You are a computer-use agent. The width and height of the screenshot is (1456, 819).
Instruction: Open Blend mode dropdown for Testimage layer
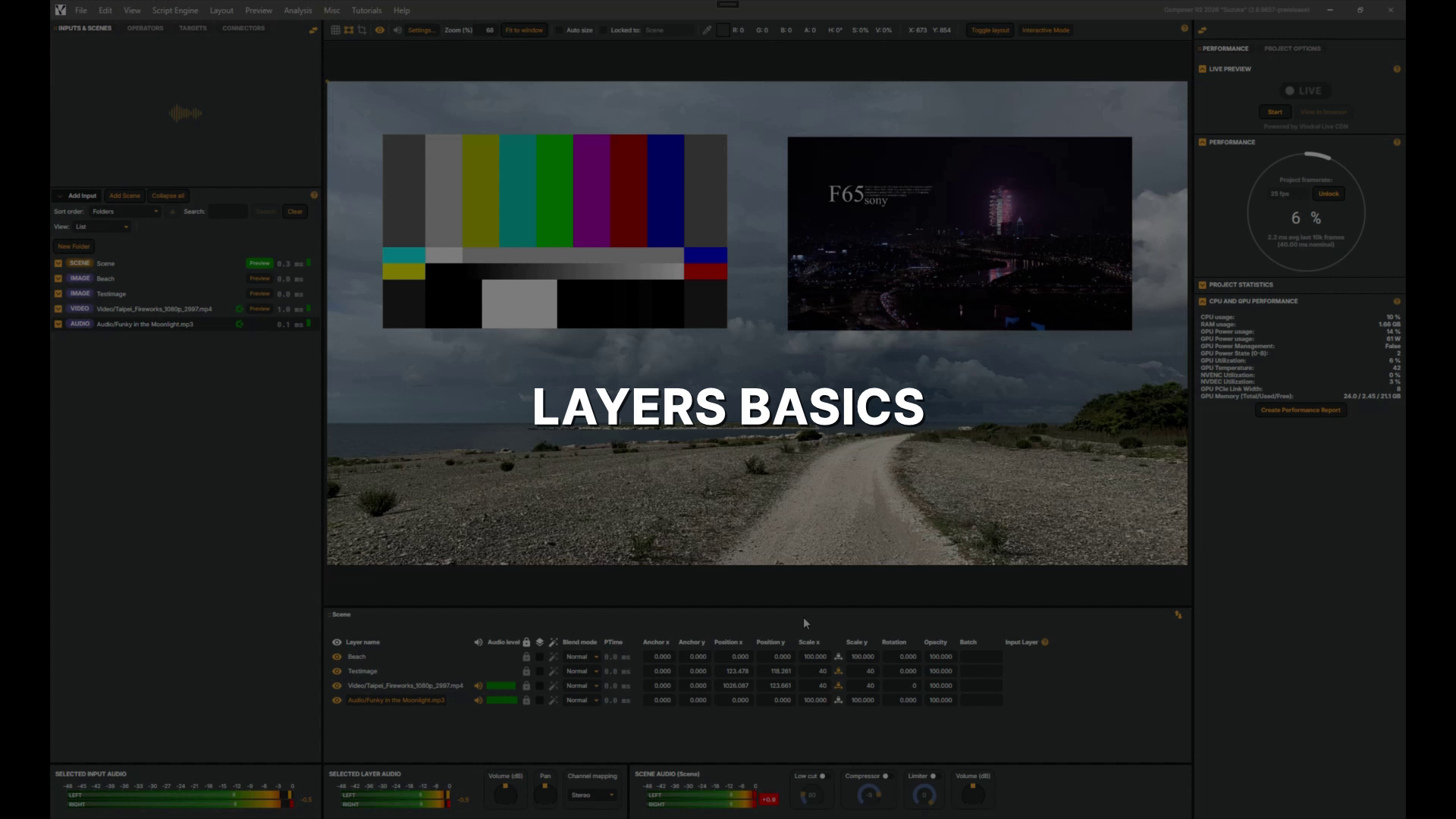click(582, 671)
